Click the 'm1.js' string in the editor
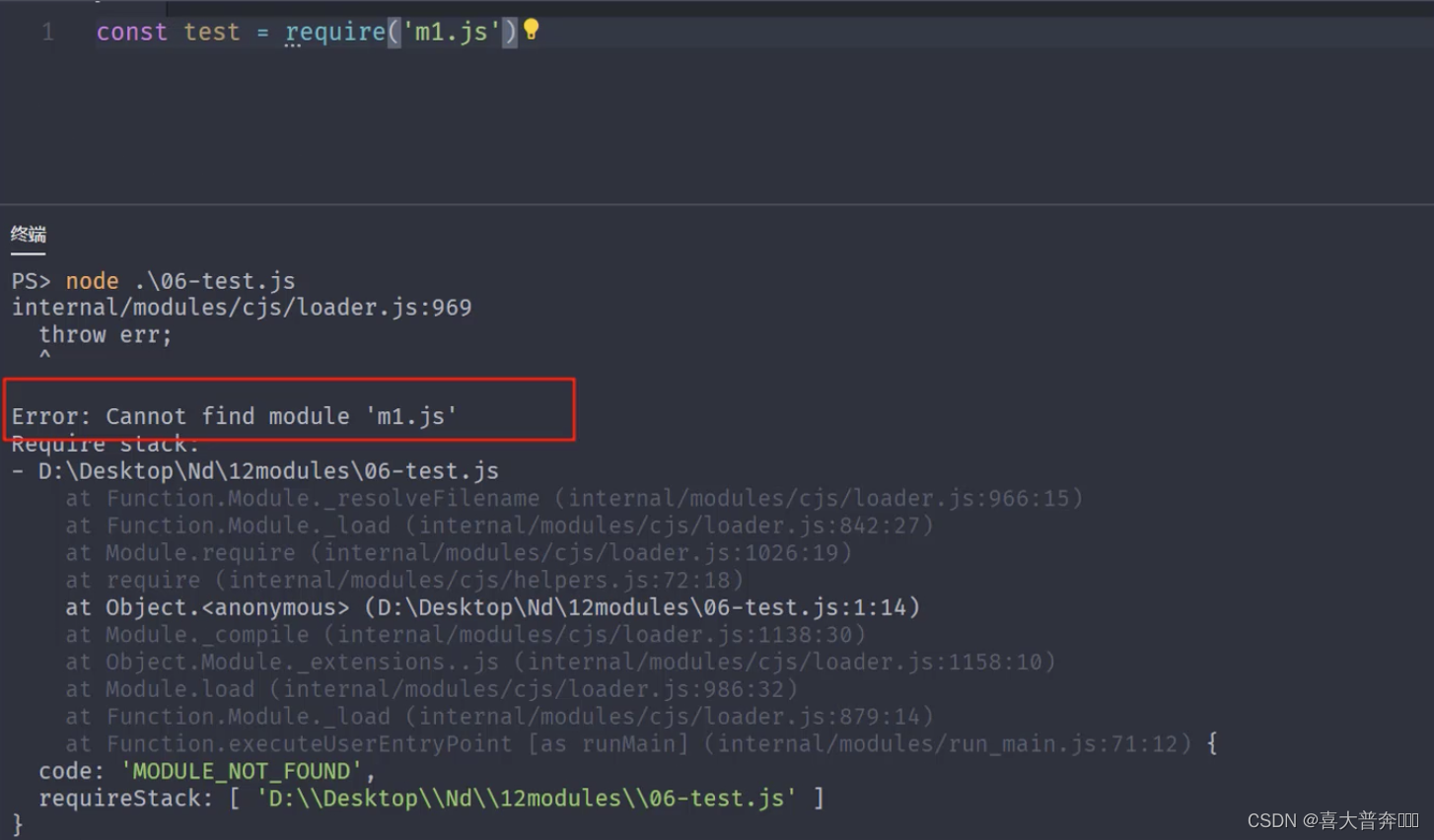The image size is (1434, 840). (452, 33)
